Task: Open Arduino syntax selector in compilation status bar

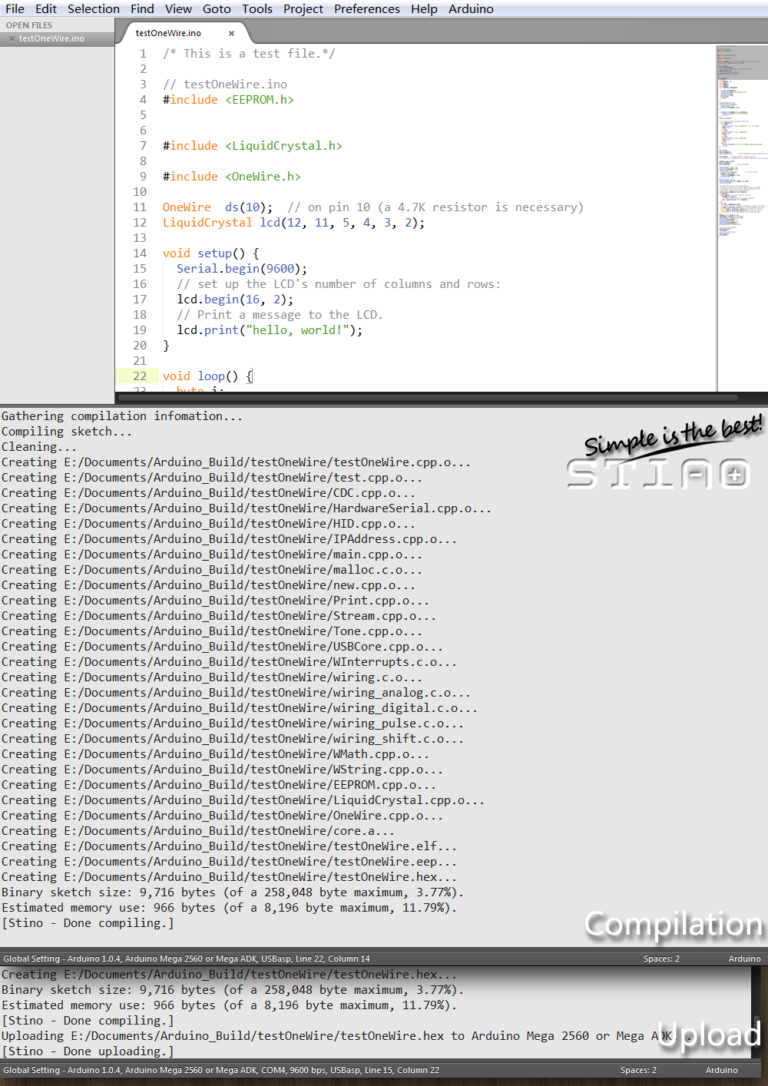Action: coord(742,959)
